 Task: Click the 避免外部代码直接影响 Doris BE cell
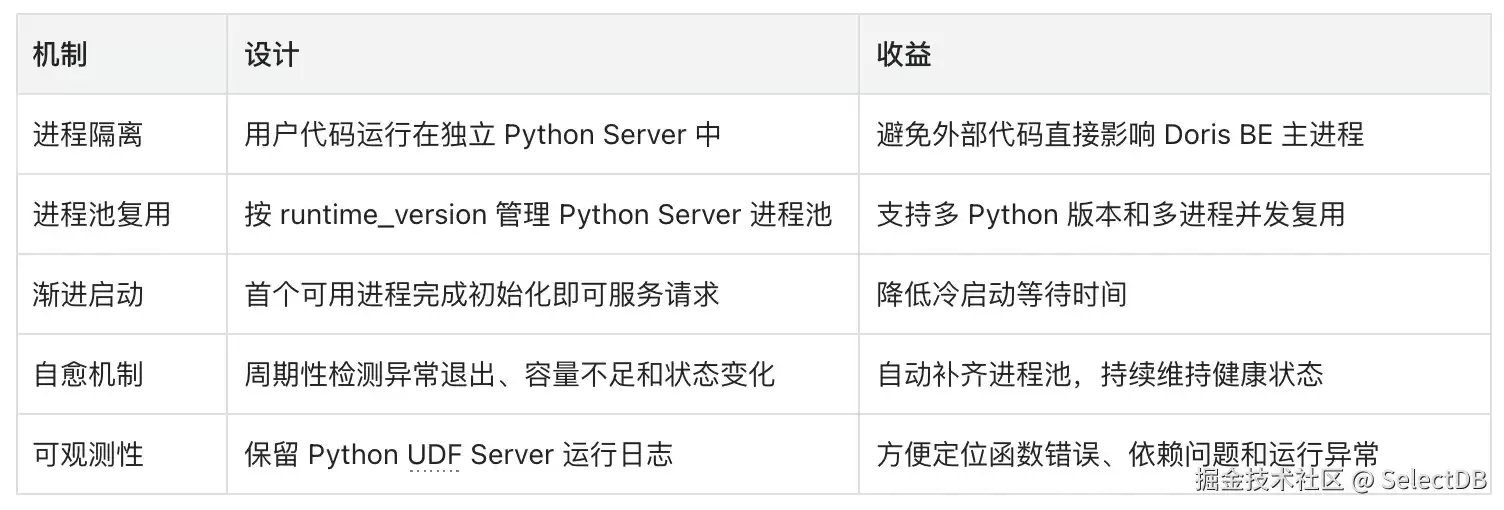(x=1173, y=134)
